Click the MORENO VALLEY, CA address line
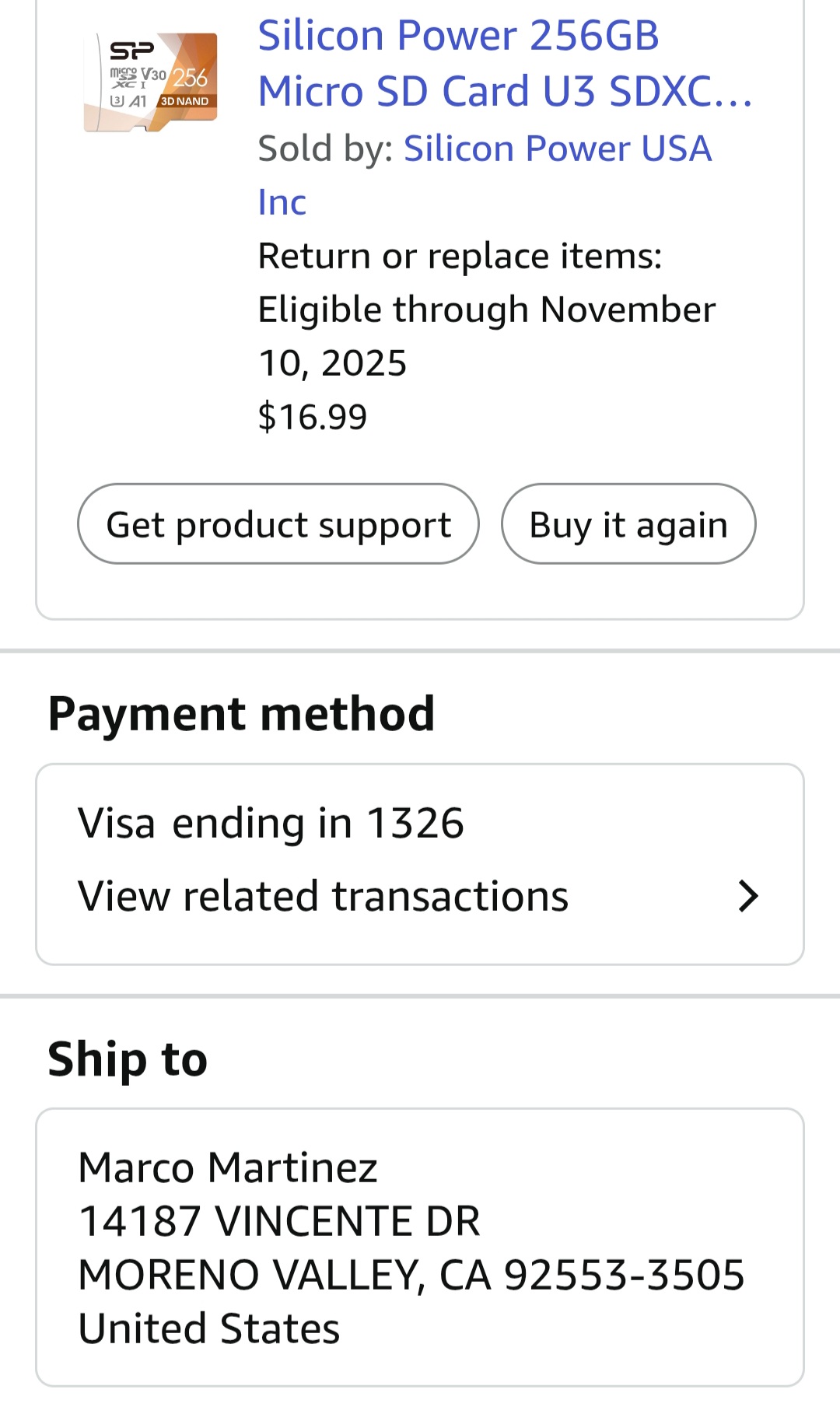 (x=411, y=1275)
